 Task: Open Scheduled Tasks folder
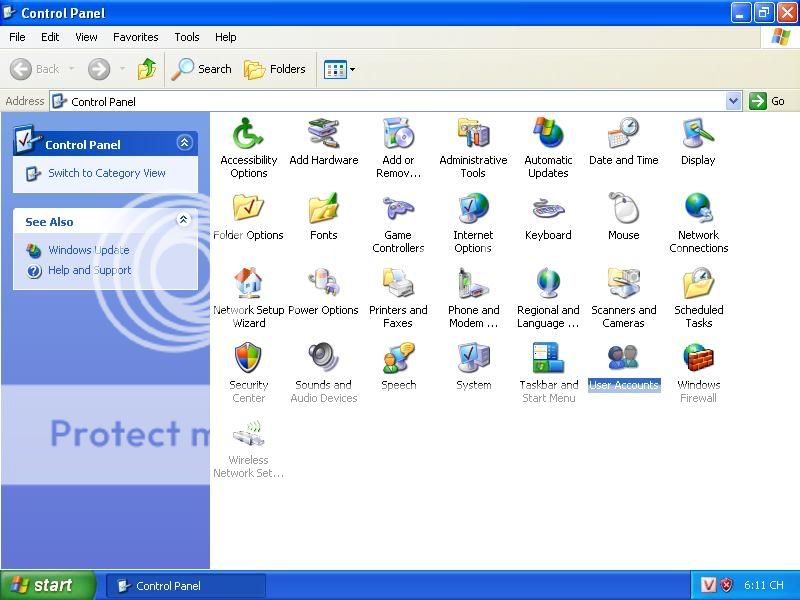pos(698,298)
